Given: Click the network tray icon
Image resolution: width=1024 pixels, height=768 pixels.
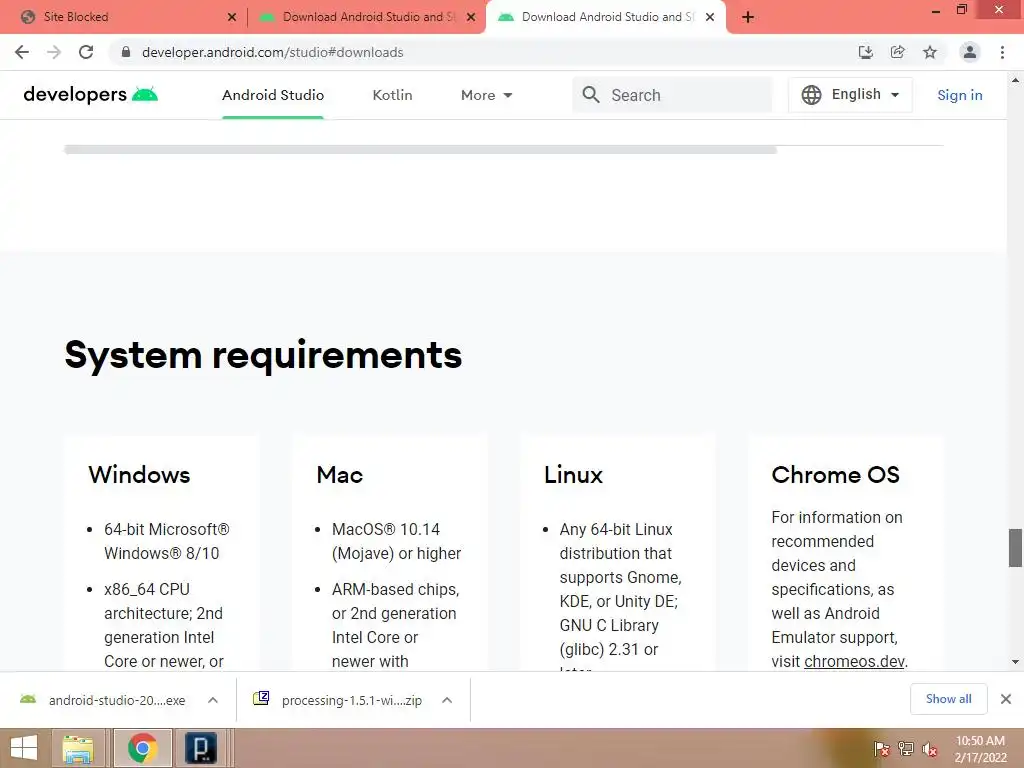Looking at the screenshot, I should pyautogui.click(x=906, y=749).
